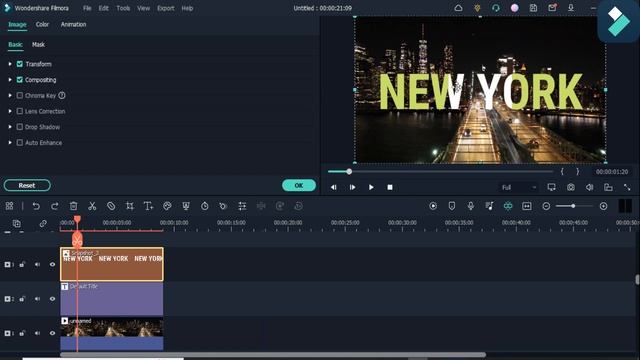This screenshot has width=640, height=360.
Task: Open render preview circle icon
Action: tap(433, 206)
